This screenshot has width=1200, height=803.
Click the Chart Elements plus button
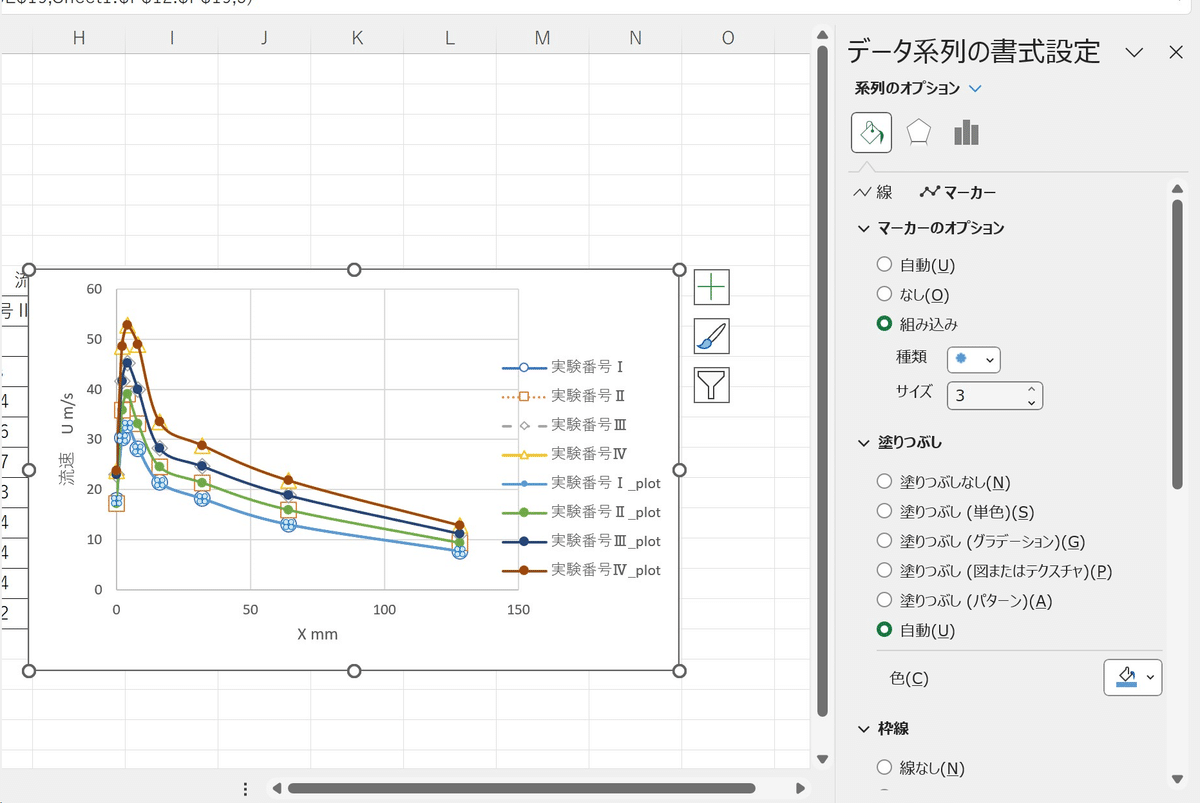pyautogui.click(x=711, y=287)
